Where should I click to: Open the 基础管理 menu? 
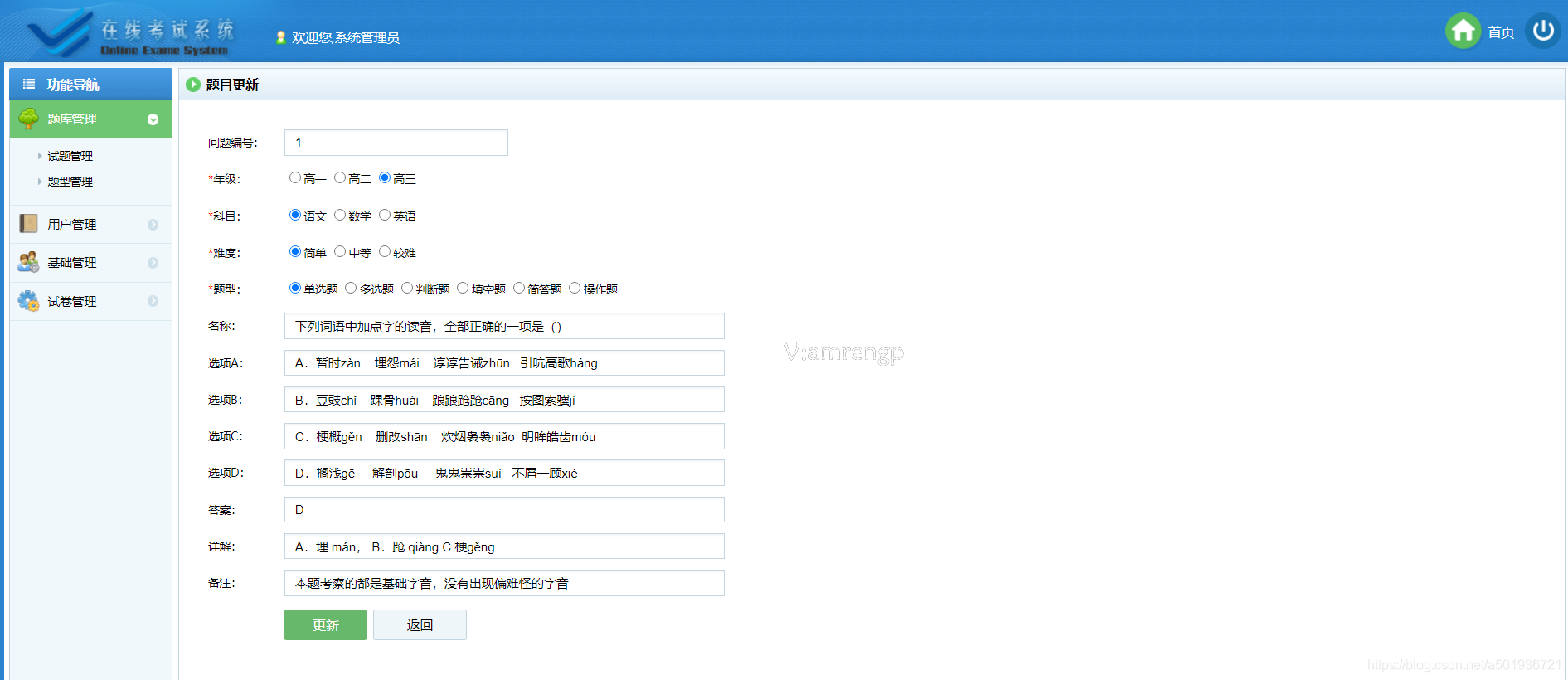click(90, 263)
